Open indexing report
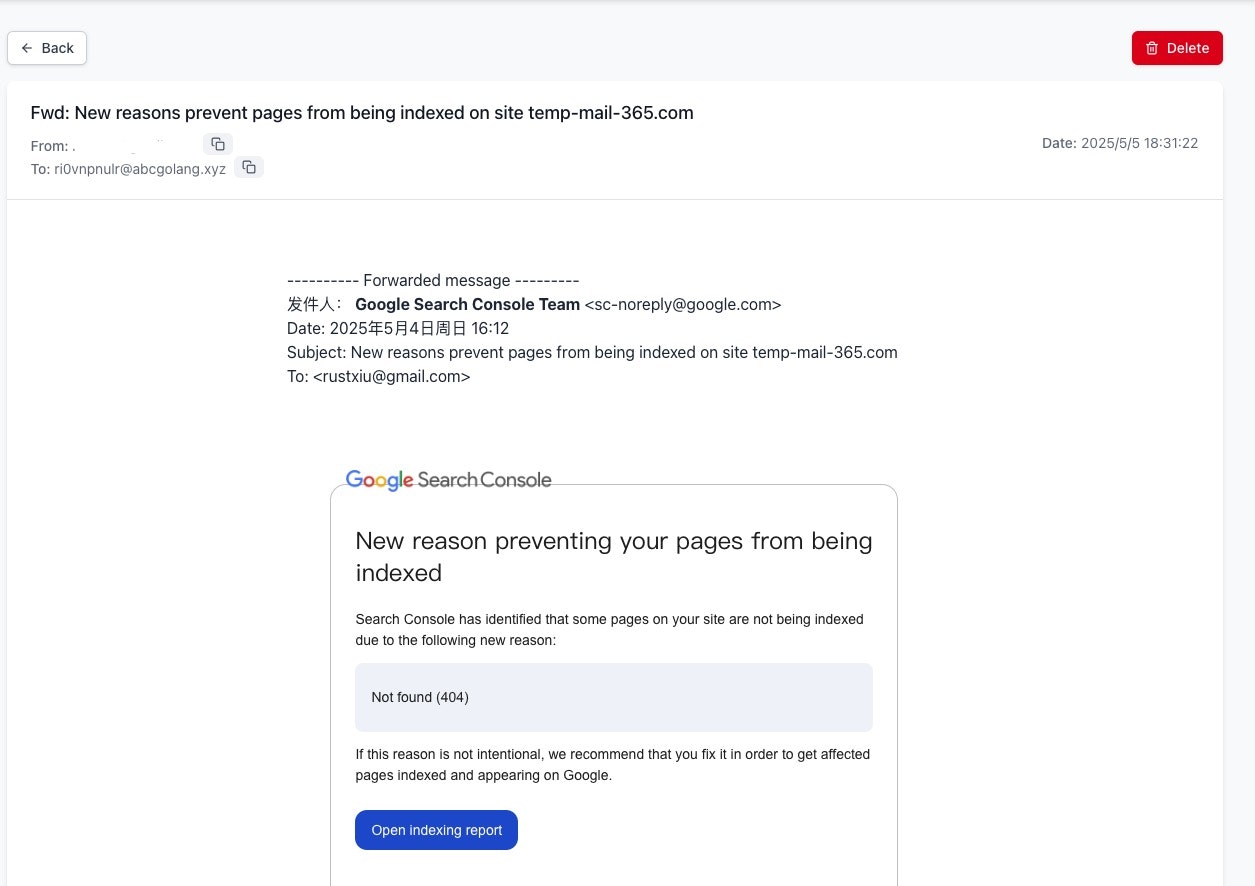Screen dimensions: 1255x886 [436, 830]
